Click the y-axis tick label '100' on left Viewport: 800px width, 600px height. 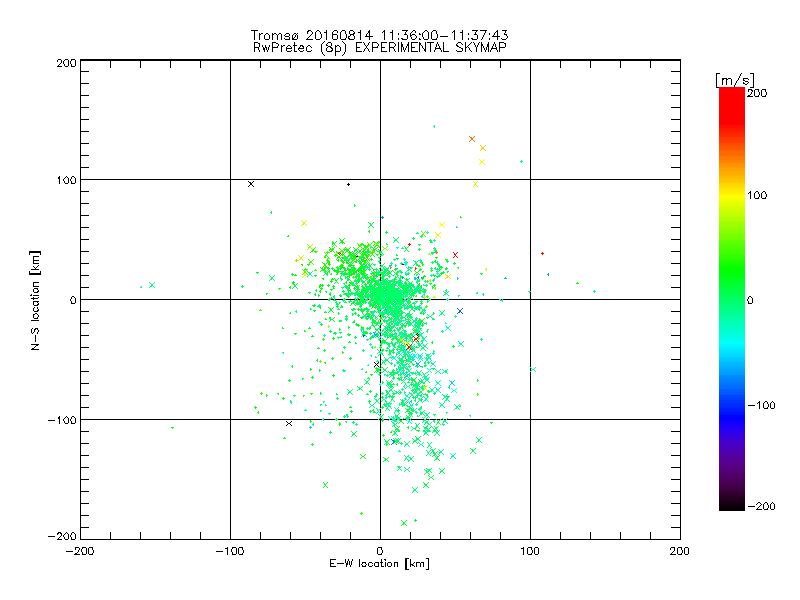pyautogui.click(x=67, y=180)
